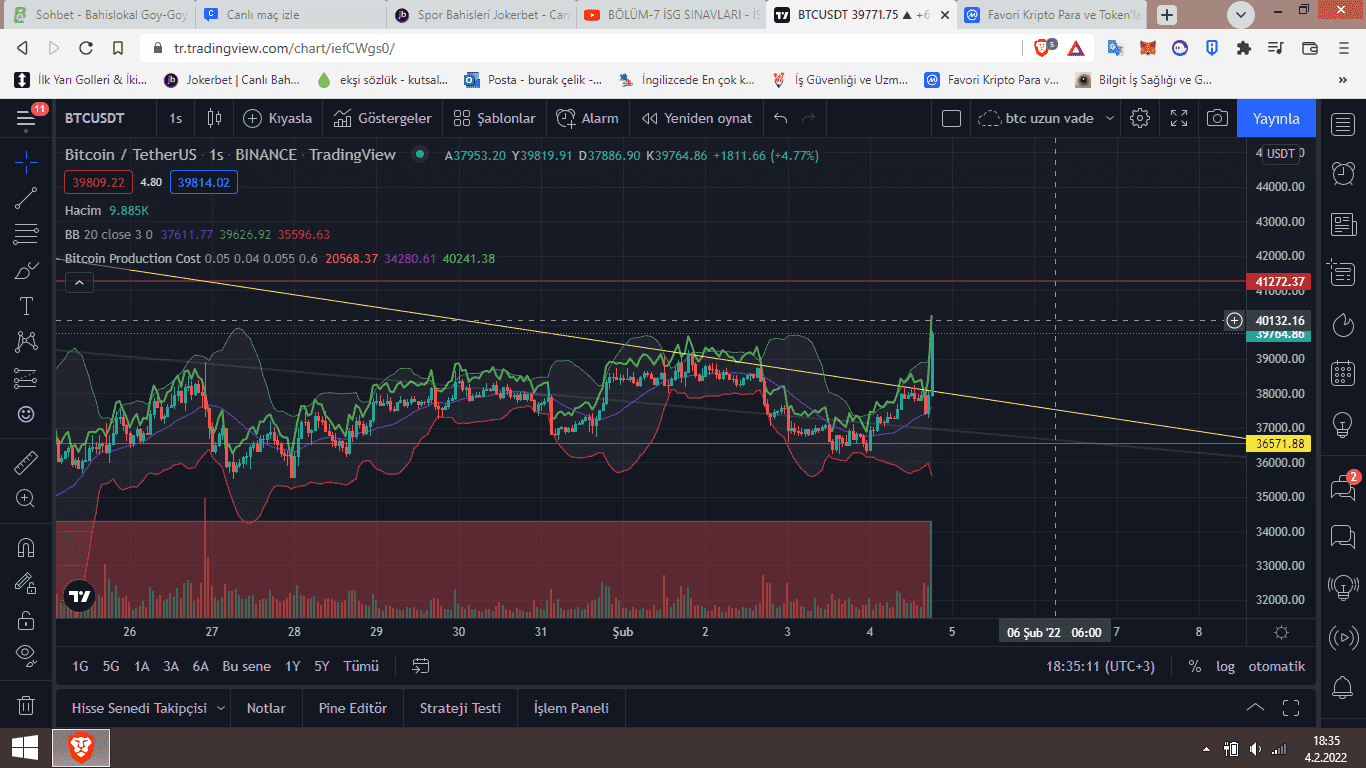Screen dimensions: 1366x768
Task: Create an Alarm alert
Action: click(x=588, y=118)
